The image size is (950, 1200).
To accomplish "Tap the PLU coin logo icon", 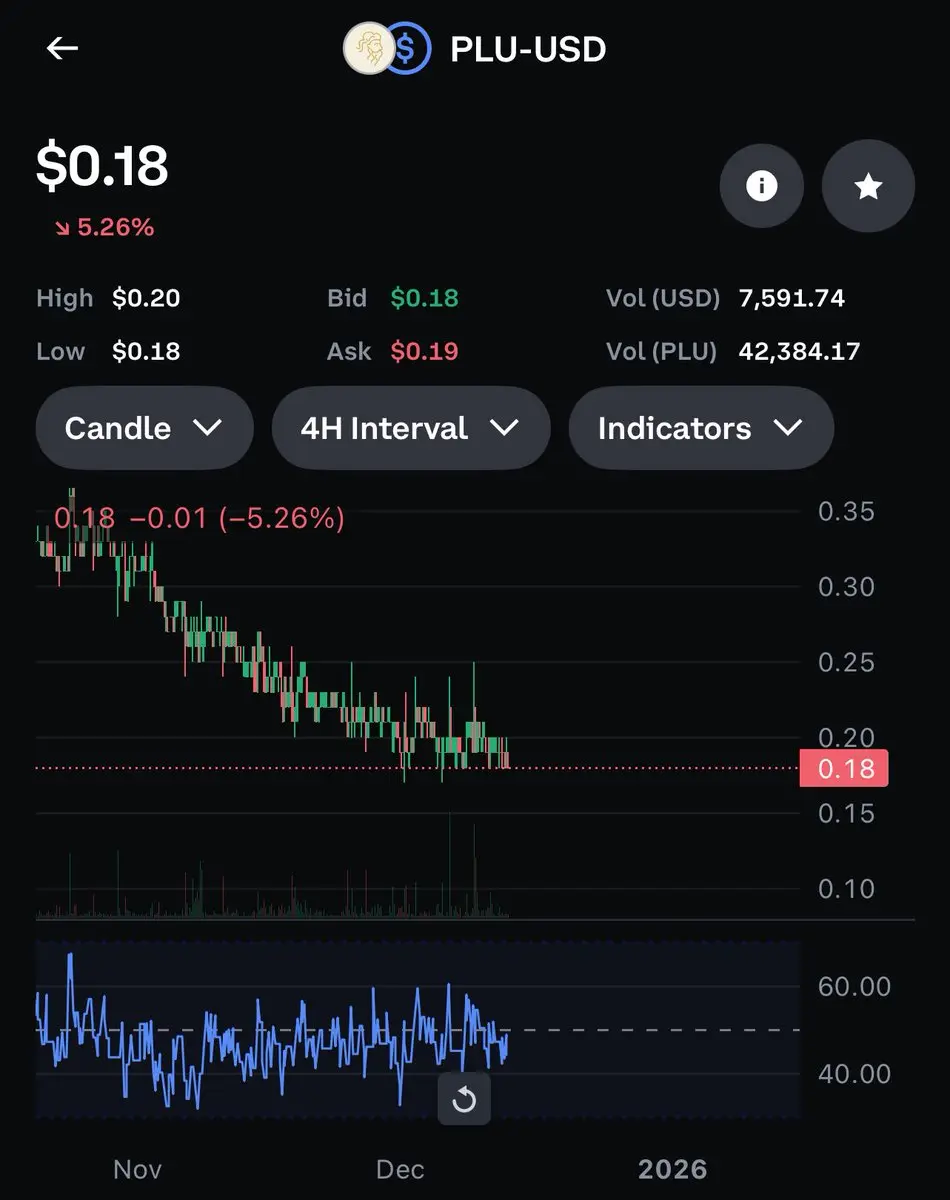I will 368,48.
